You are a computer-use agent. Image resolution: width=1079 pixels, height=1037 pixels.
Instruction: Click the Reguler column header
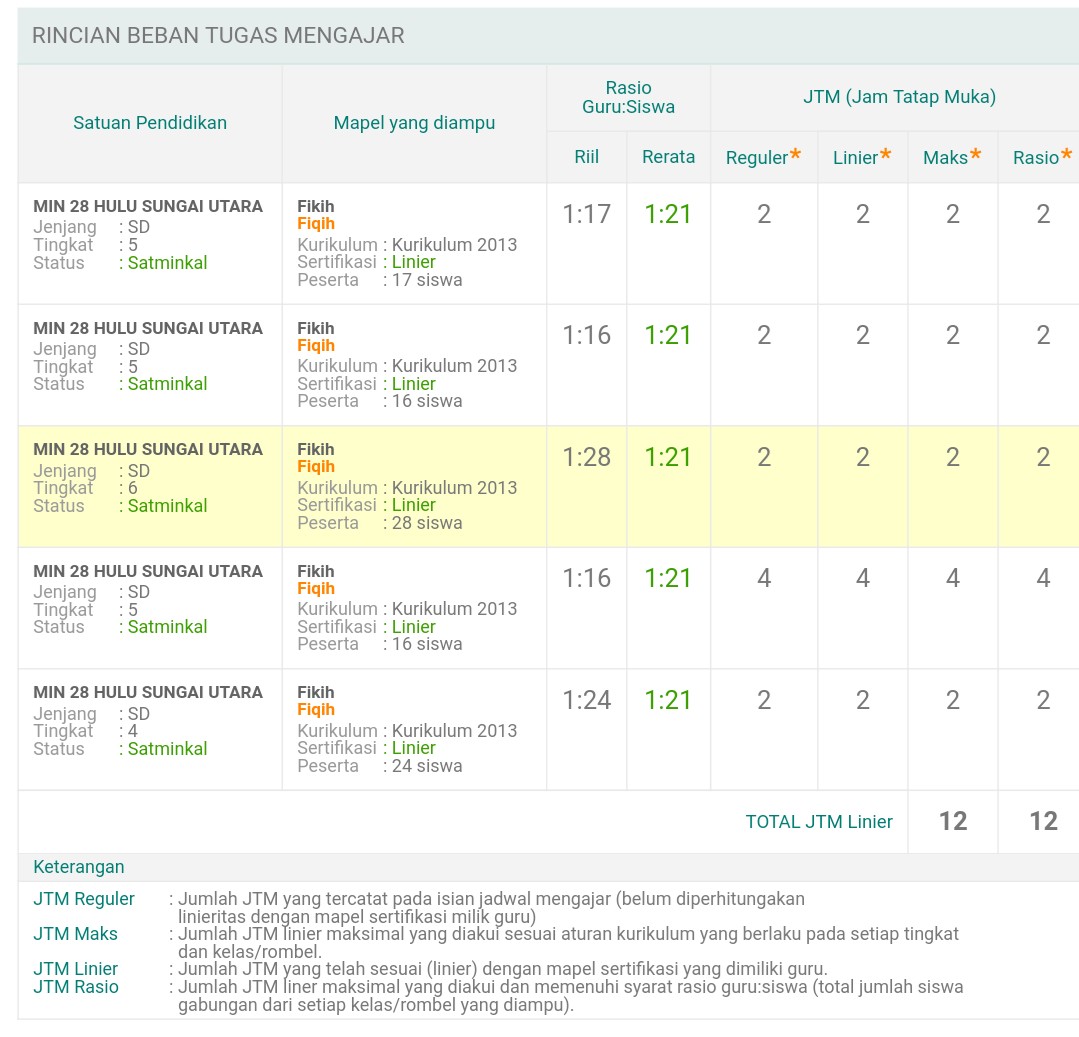(763, 157)
